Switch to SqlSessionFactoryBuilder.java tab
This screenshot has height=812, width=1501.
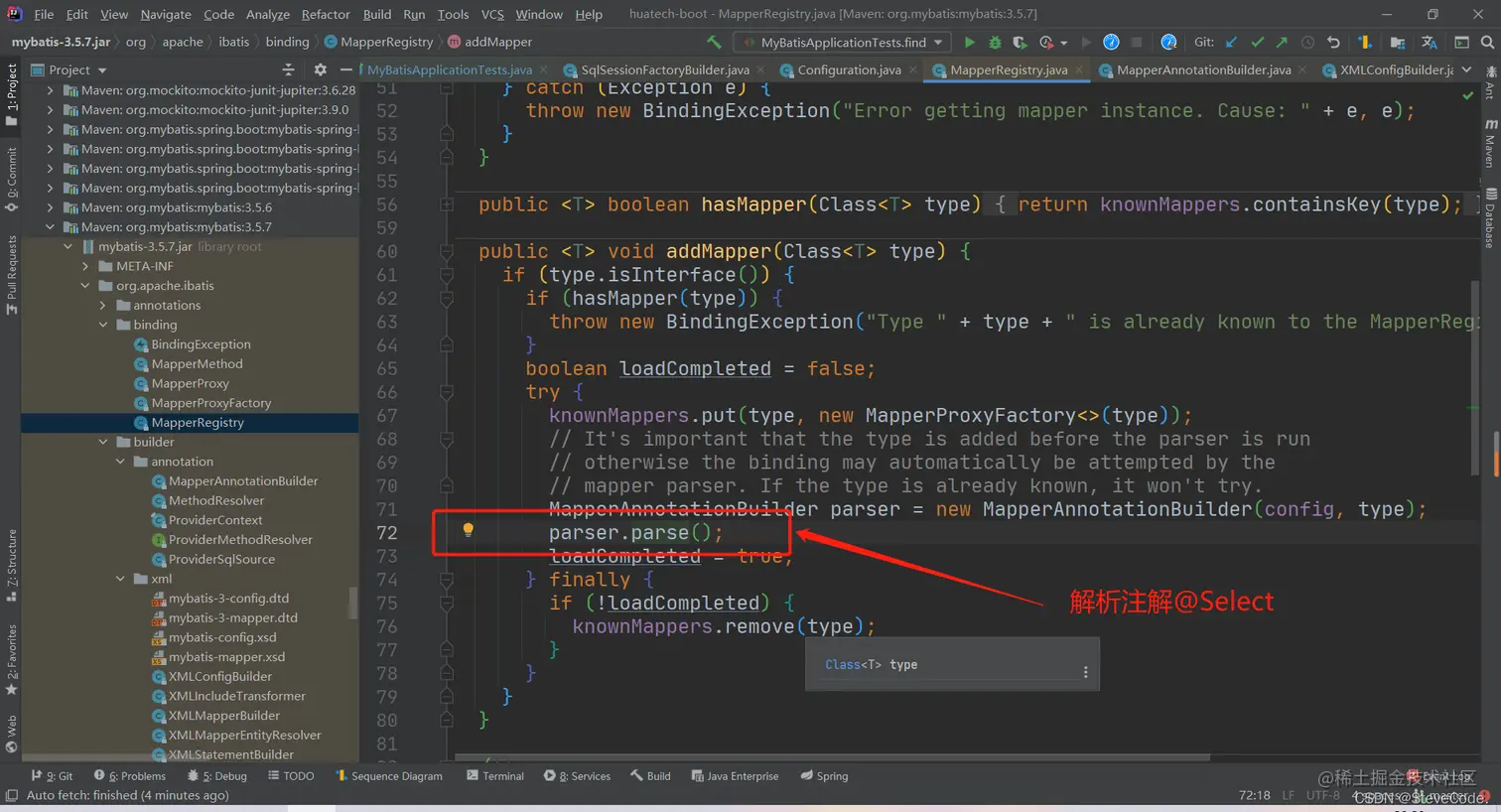[x=665, y=69]
